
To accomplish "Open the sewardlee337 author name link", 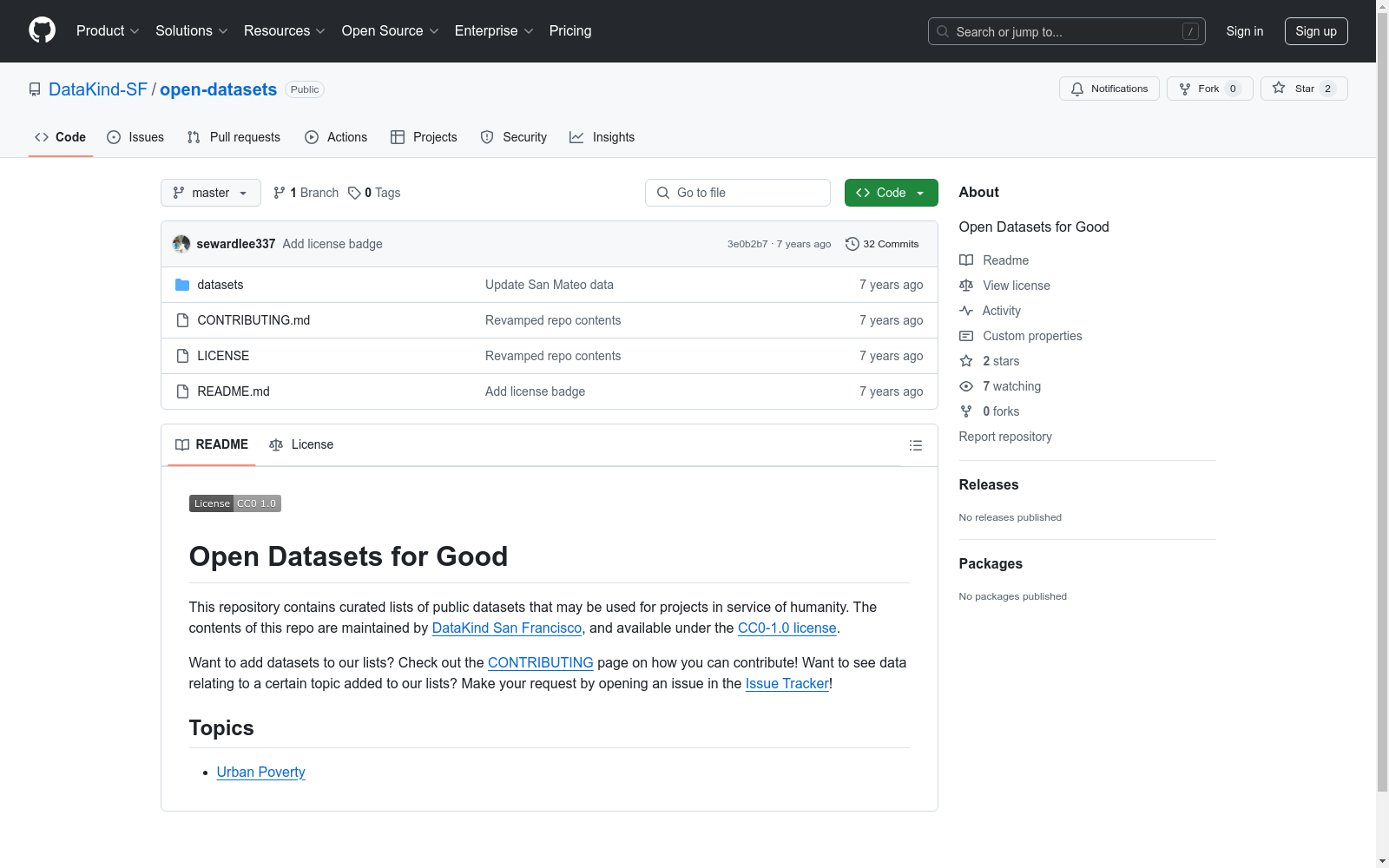I will (x=236, y=244).
